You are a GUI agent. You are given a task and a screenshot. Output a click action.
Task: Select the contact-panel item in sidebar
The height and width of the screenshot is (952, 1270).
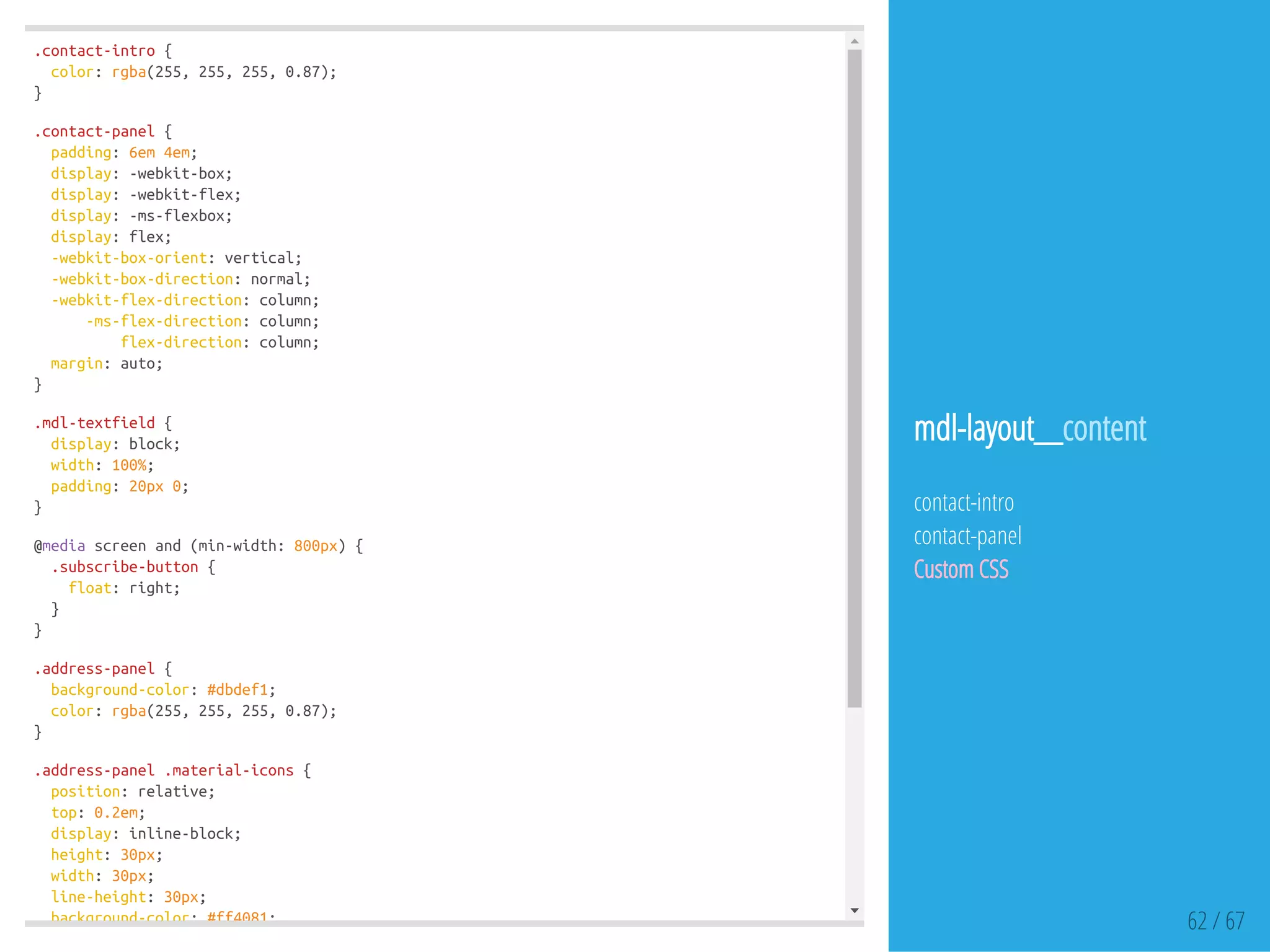click(x=967, y=537)
